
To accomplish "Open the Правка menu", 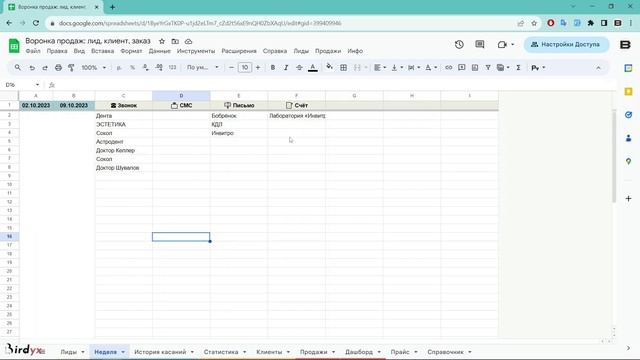I will click(57, 51).
